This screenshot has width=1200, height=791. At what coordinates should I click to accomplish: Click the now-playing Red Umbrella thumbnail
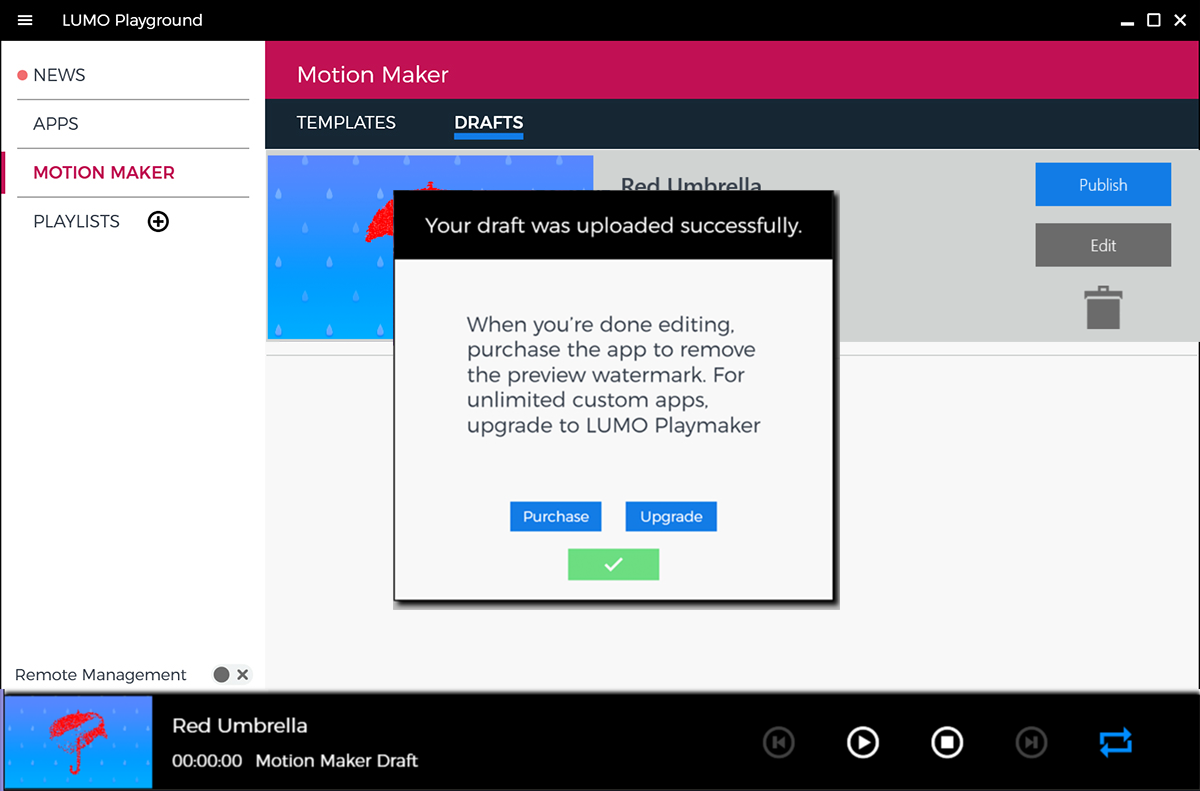(x=79, y=743)
